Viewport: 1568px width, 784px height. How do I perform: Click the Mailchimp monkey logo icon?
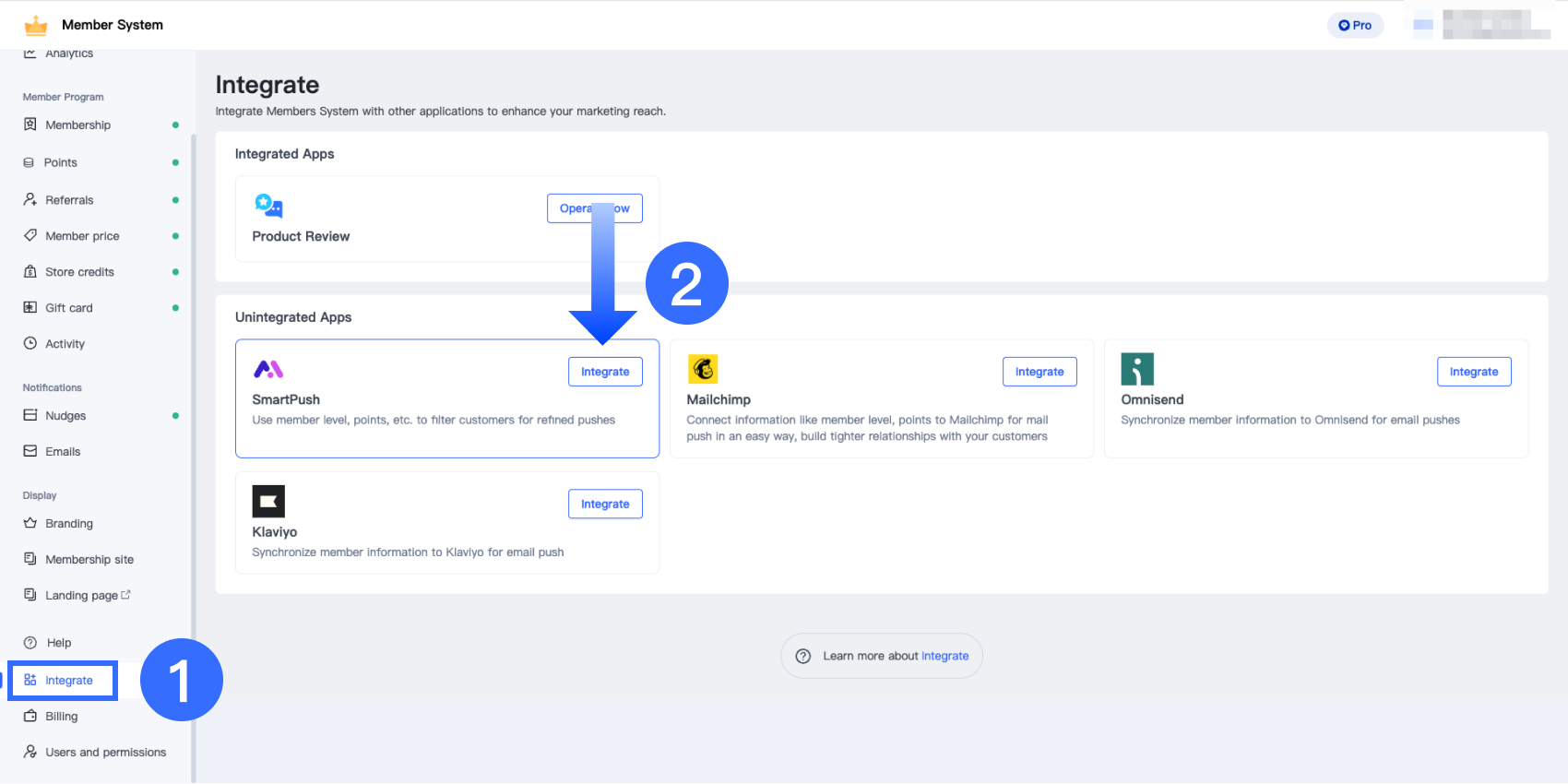703,369
